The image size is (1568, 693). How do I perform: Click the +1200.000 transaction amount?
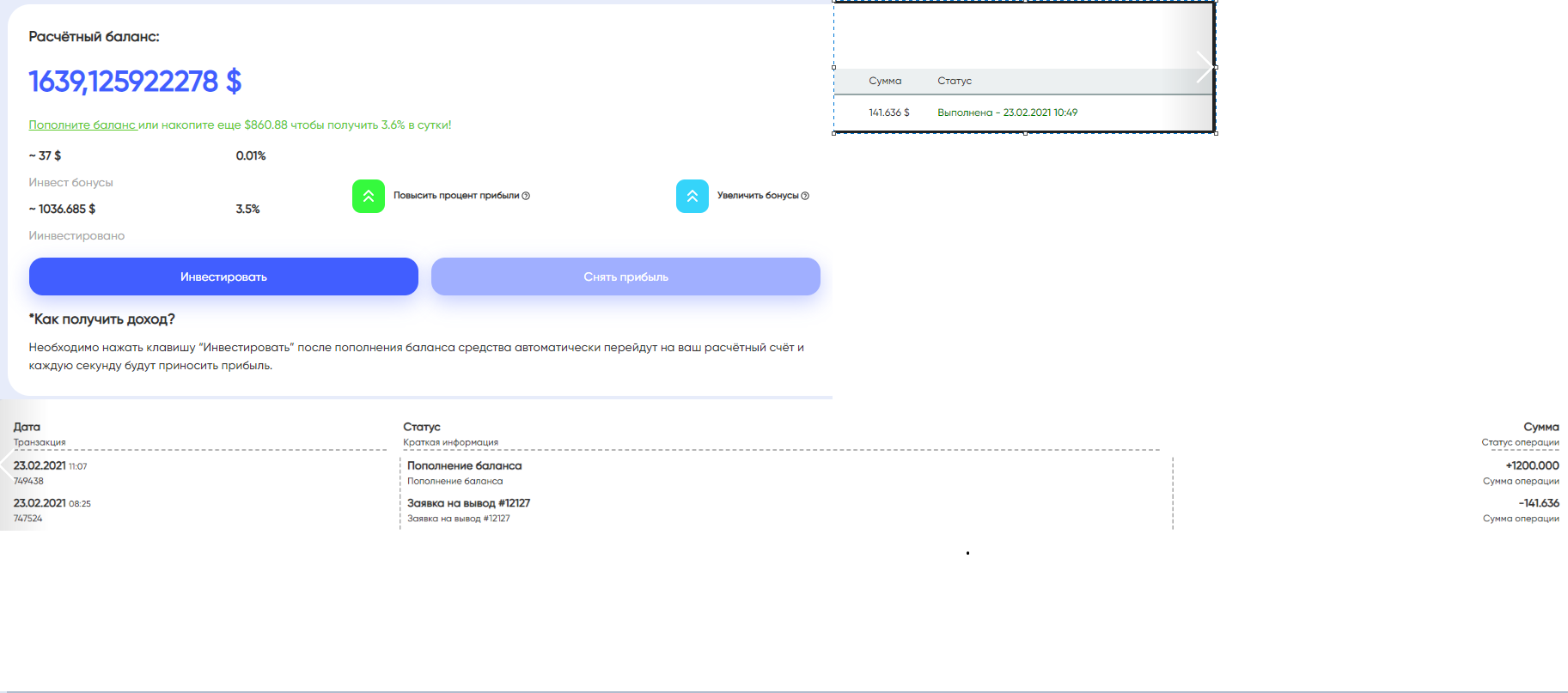1532,465
